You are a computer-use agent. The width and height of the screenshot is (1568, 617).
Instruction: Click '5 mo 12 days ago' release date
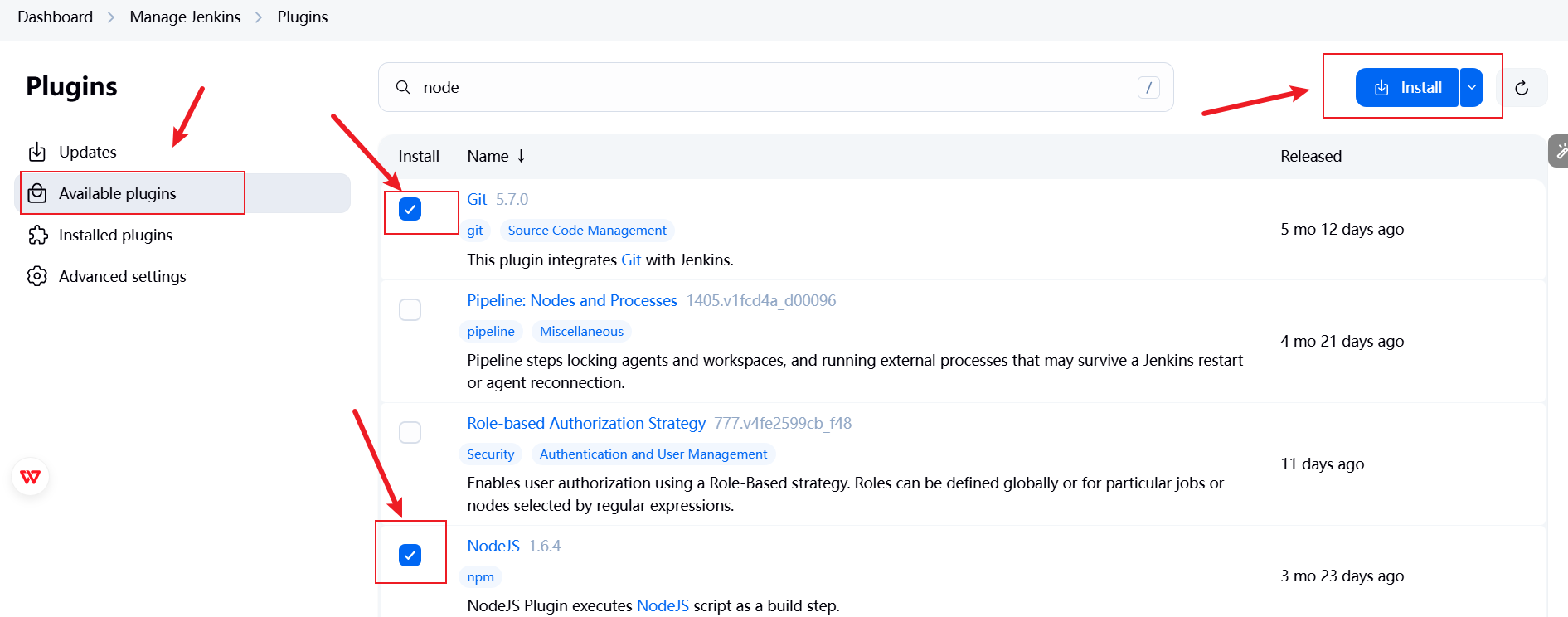coord(1342,229)
